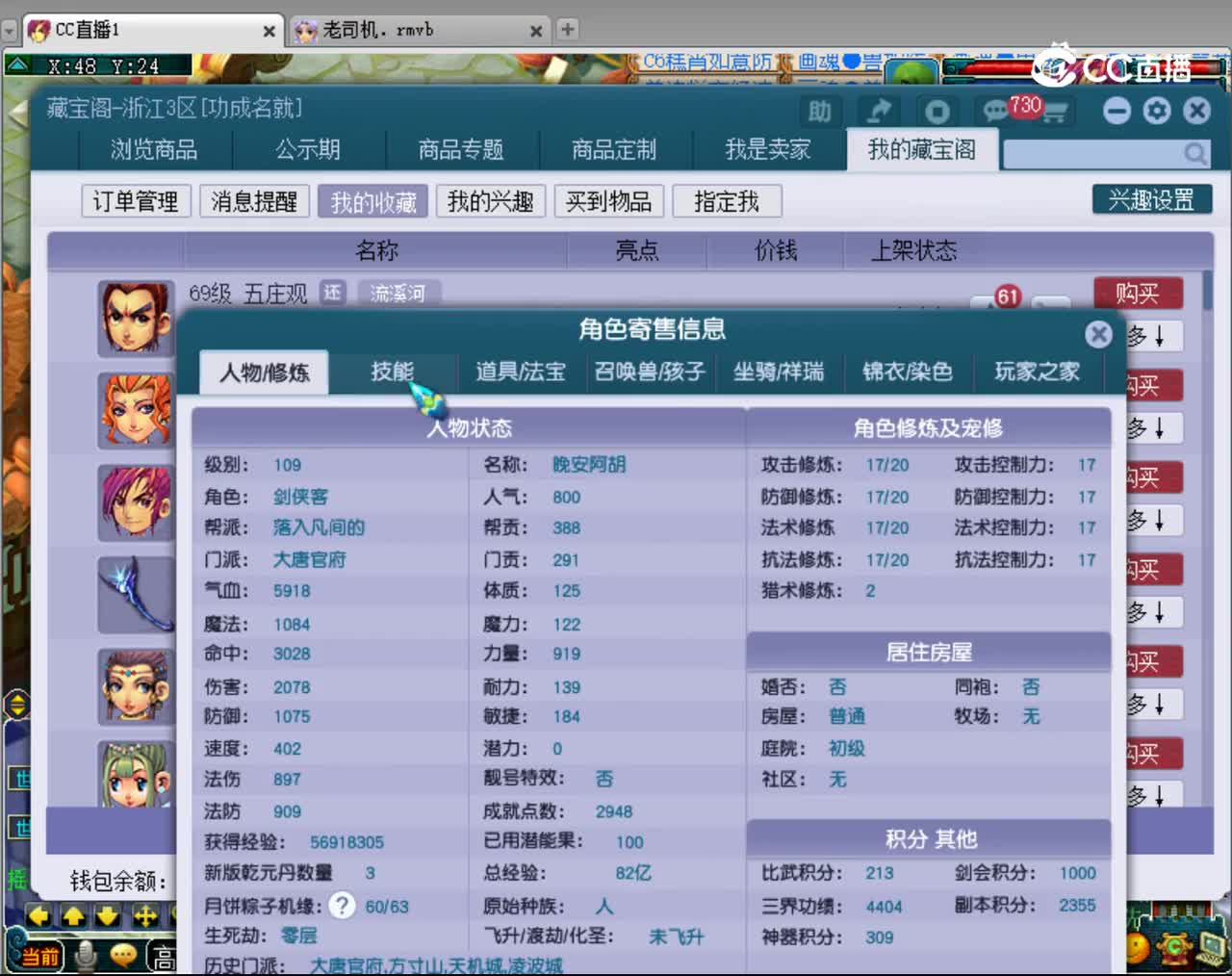Close the 老司机.rmvb tab
1232x976 pixels.
click(536, 31)
